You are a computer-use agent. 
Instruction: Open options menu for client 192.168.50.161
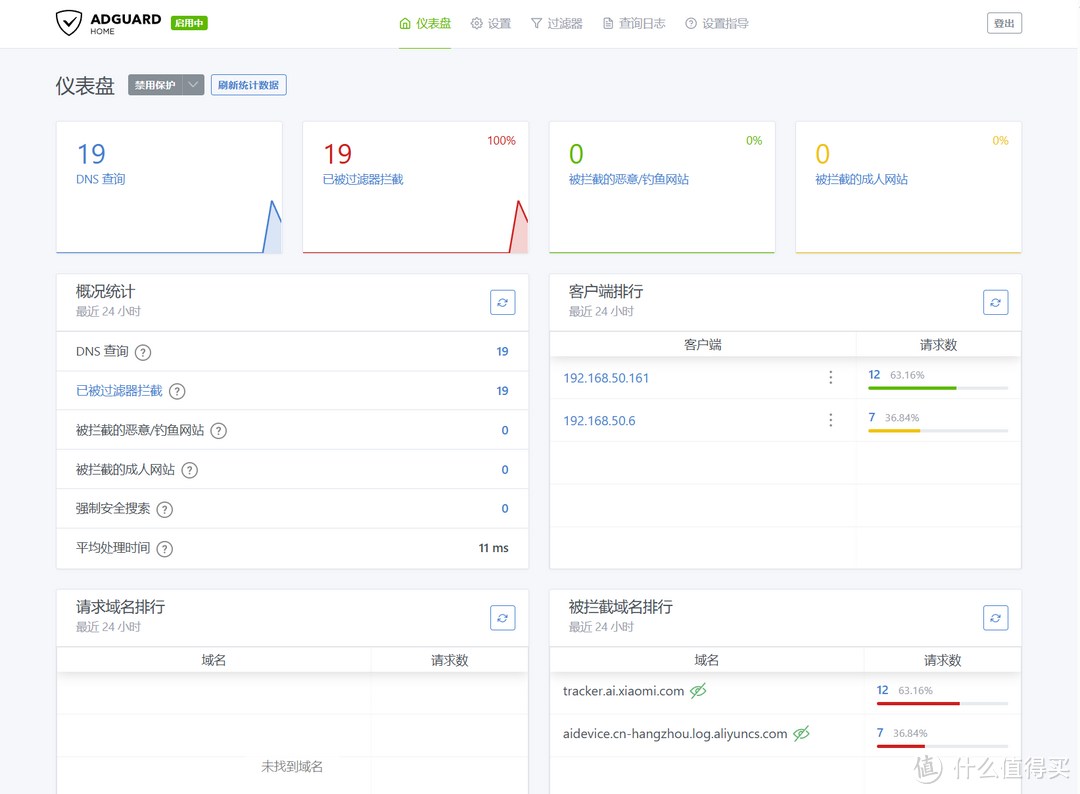coord(830,377)
